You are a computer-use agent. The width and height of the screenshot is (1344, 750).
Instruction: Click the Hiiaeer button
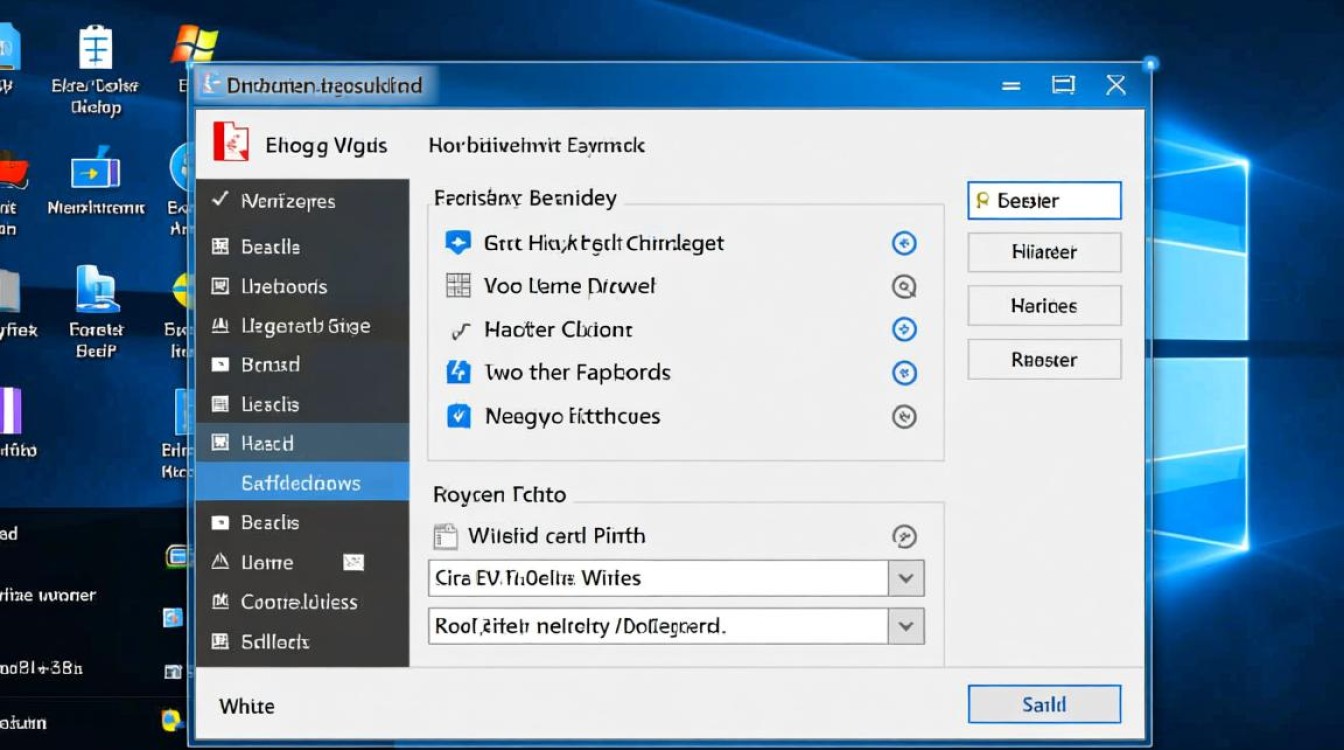[x=1043, y=253]
